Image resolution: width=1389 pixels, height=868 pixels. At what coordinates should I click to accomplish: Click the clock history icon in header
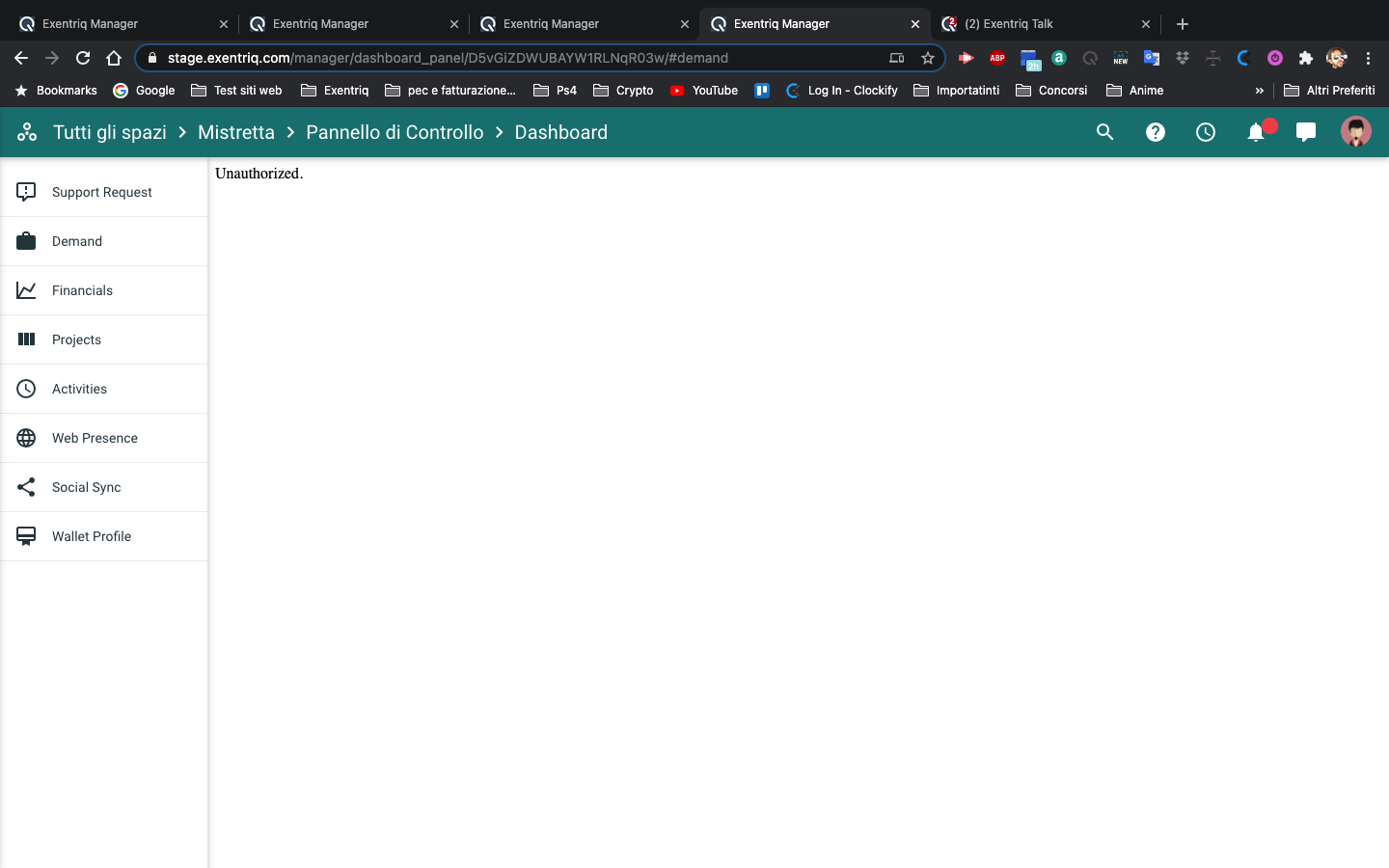point(1205,132)
